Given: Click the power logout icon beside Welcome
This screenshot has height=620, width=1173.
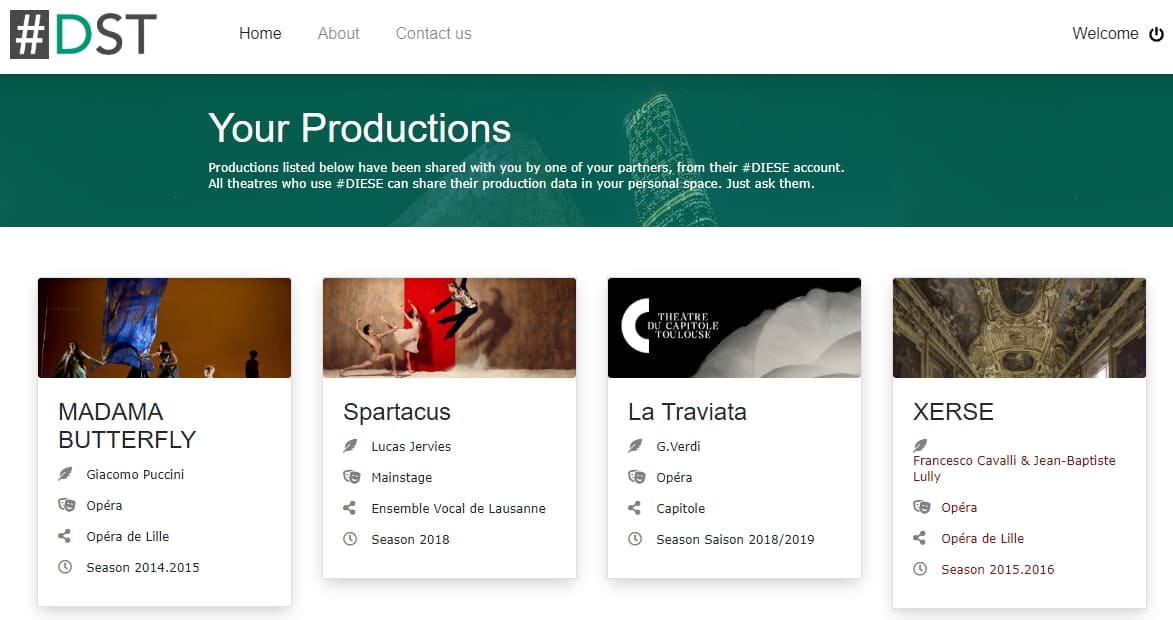Looking at the screenshot, I should click(x=1156, y=34).
